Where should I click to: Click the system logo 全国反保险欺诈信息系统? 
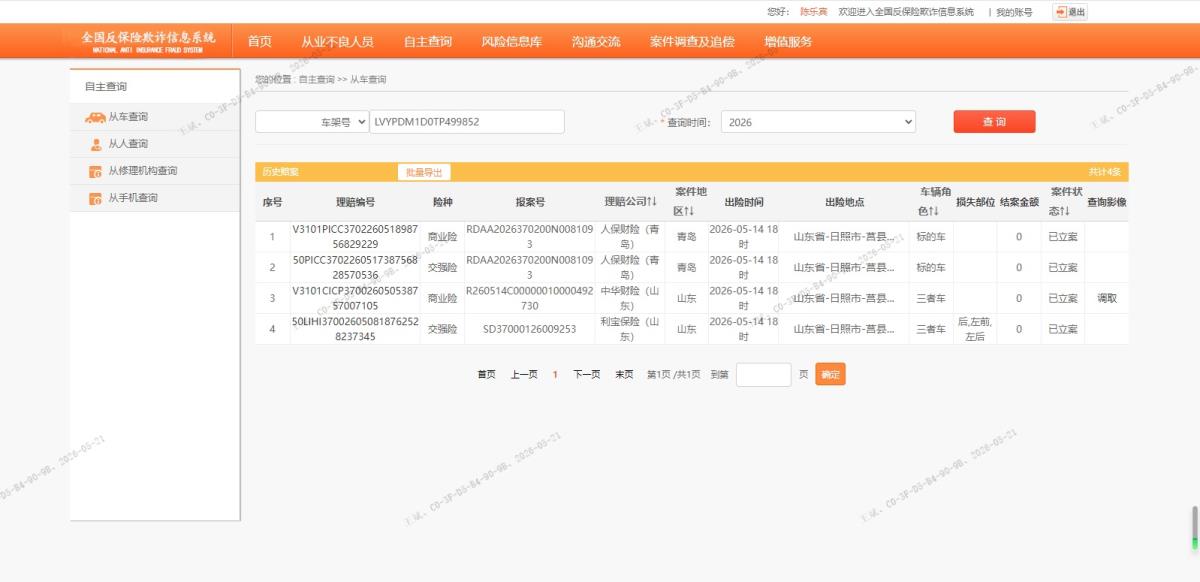click(148, 41)
